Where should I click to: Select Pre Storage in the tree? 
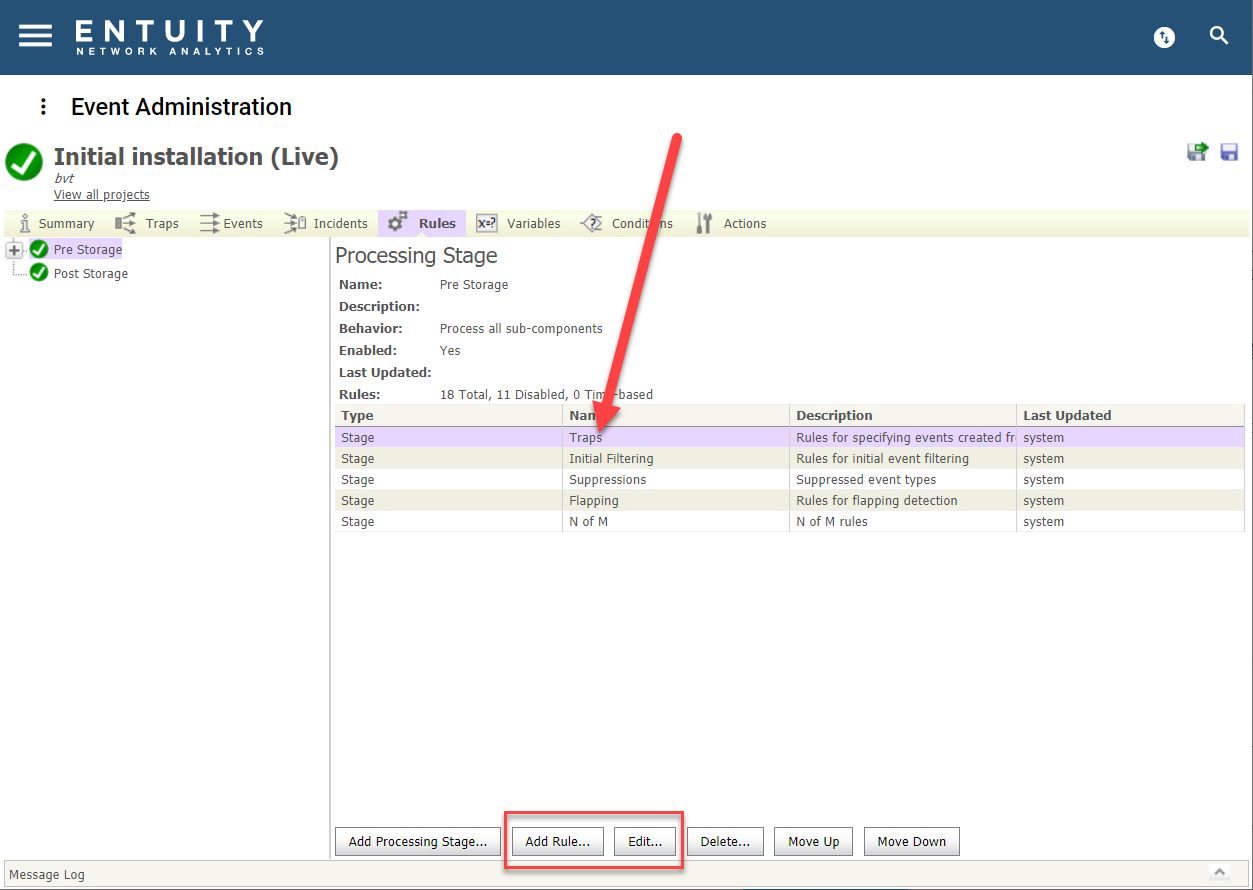click(88, 250)
